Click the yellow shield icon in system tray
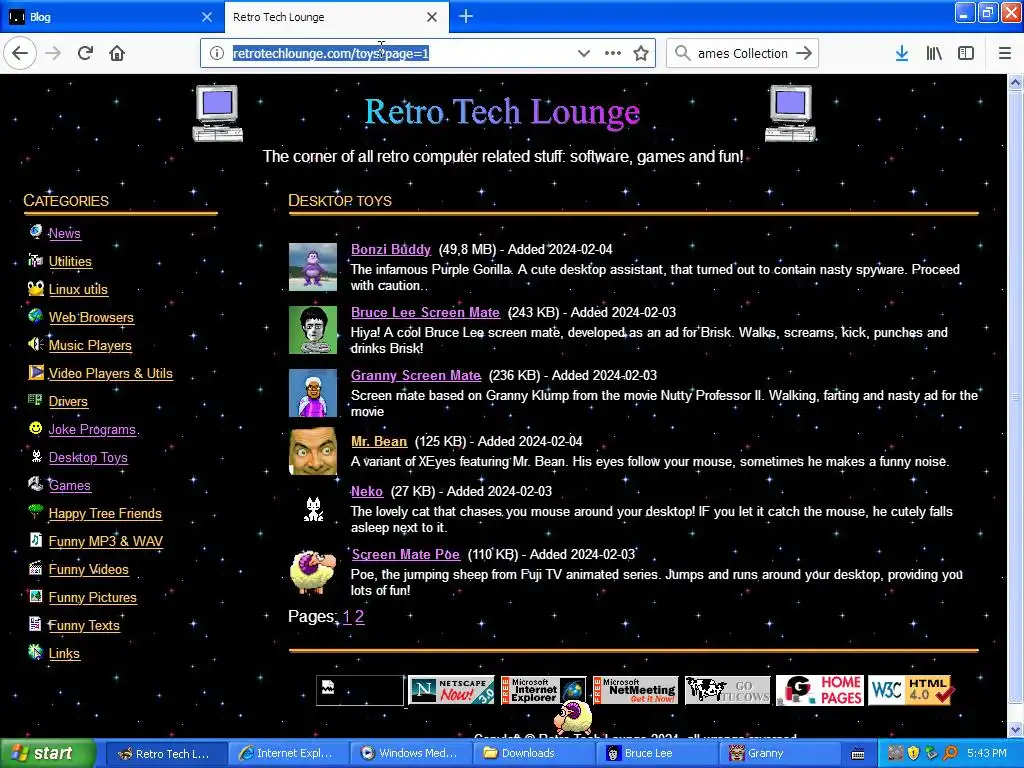The image size is (1024, 768). 914,753
